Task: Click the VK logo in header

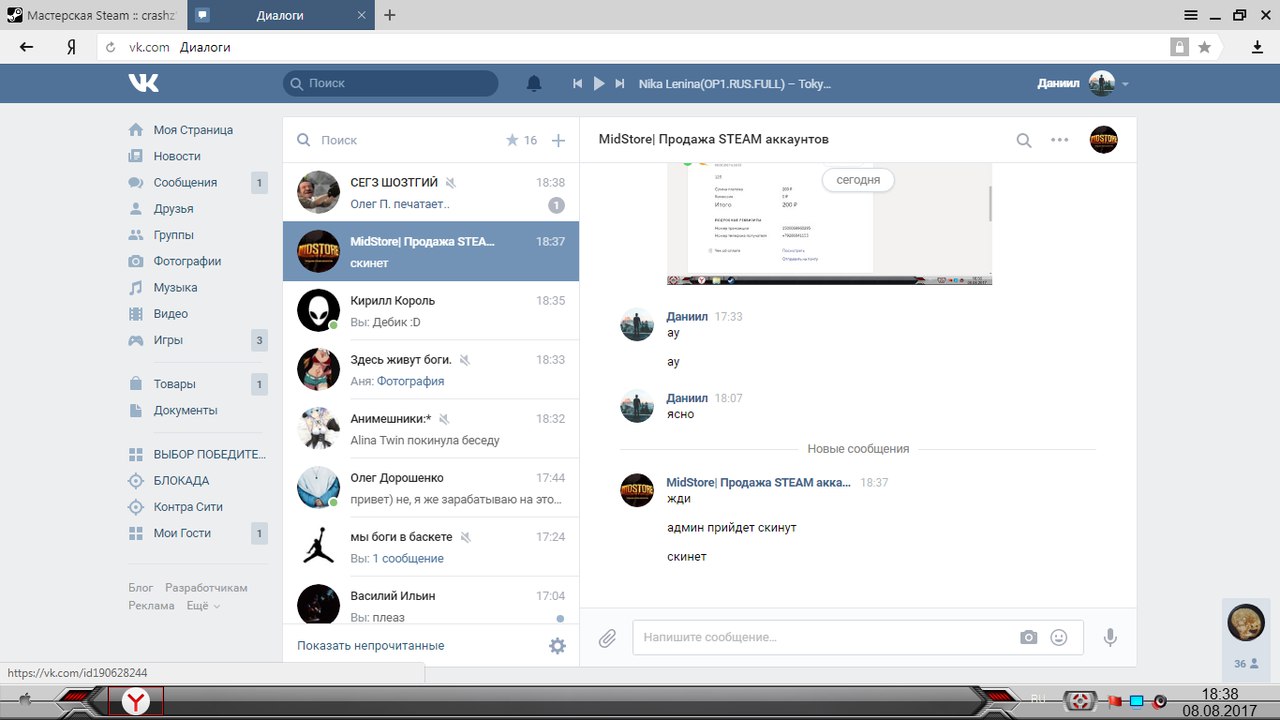Action: click(x=143, y=83)
